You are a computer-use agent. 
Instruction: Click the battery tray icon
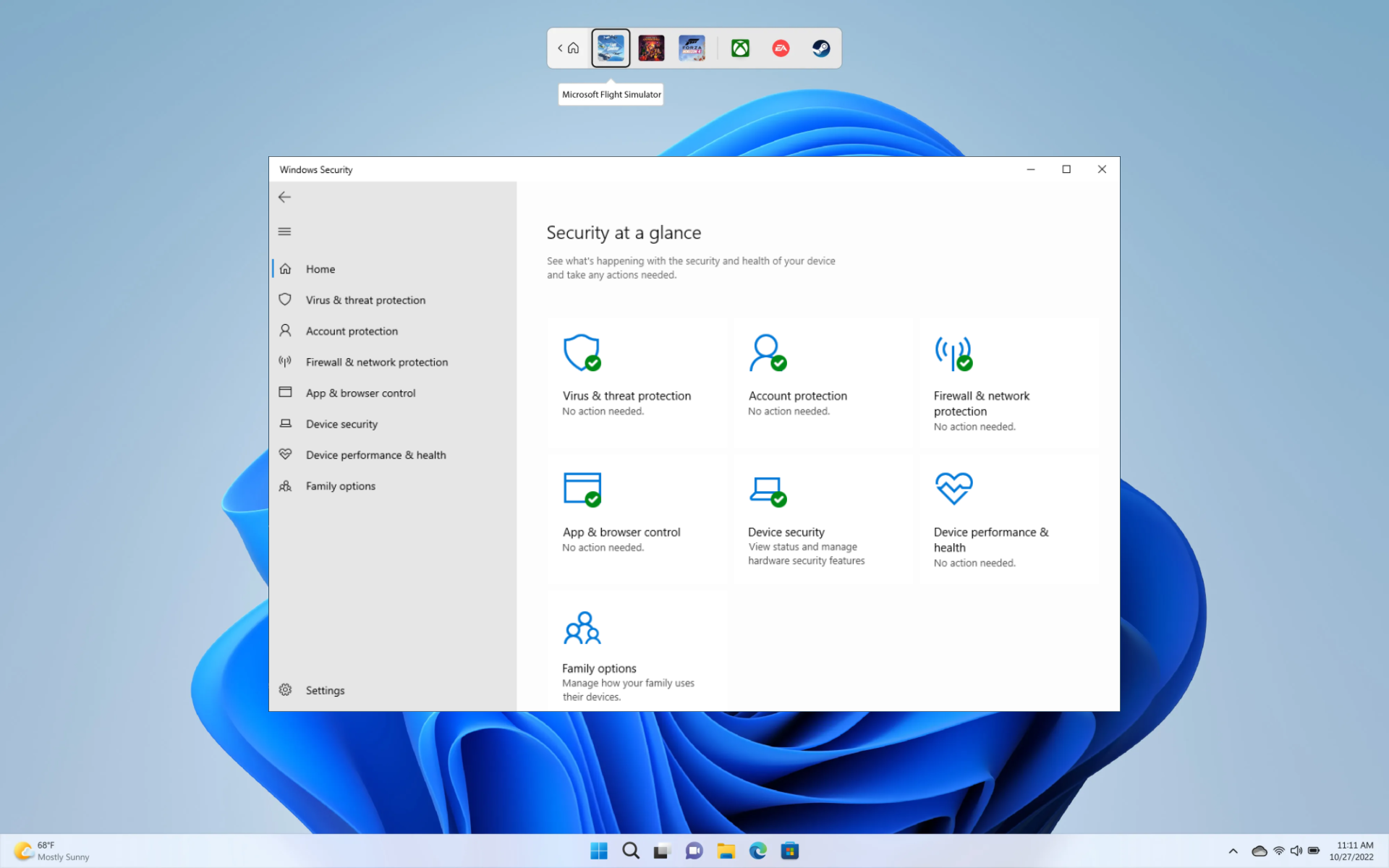1314,851
